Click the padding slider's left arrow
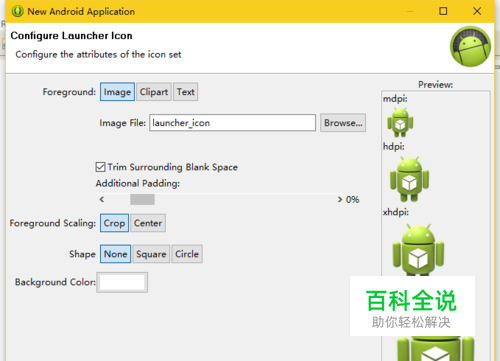Image resolution: width=500 pixels, height=361 pixels. (x=102, y=200)
